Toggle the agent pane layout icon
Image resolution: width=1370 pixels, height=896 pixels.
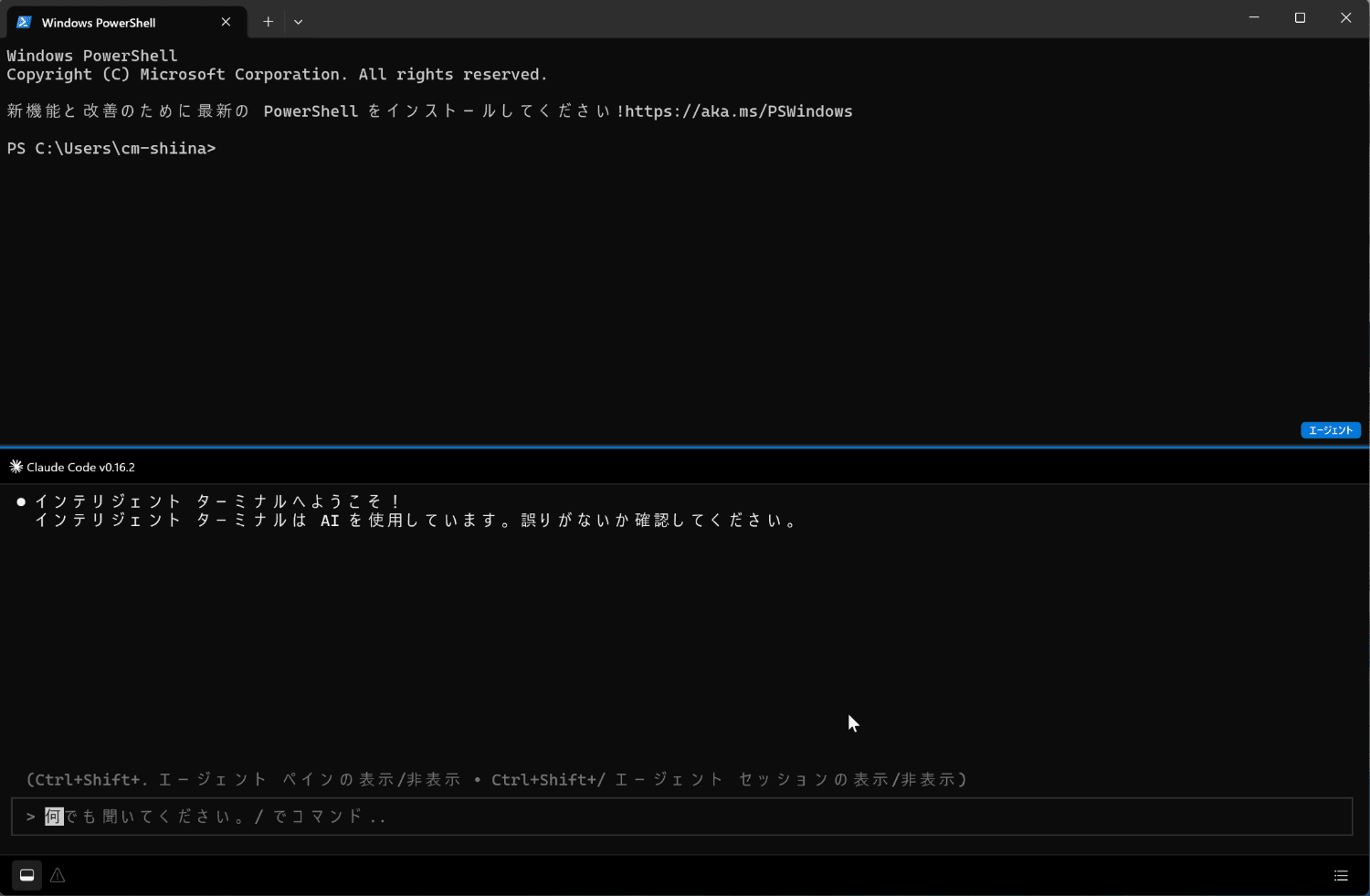pos(26,875)
